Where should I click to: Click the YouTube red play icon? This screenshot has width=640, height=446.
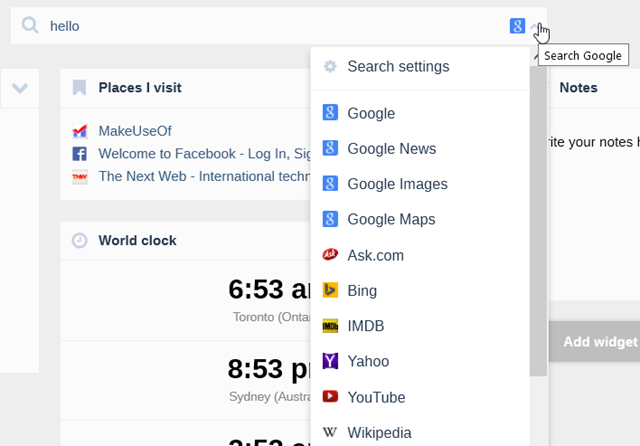point(331,397)
